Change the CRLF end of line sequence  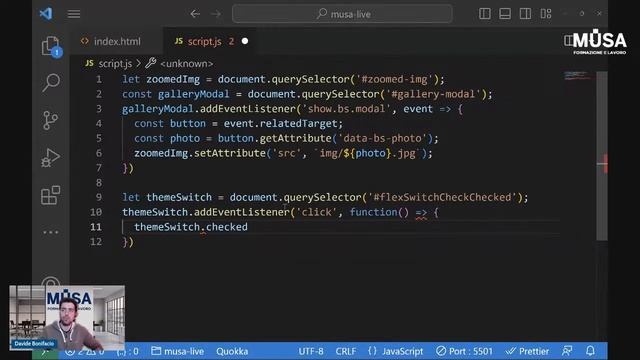coord(346,351)
